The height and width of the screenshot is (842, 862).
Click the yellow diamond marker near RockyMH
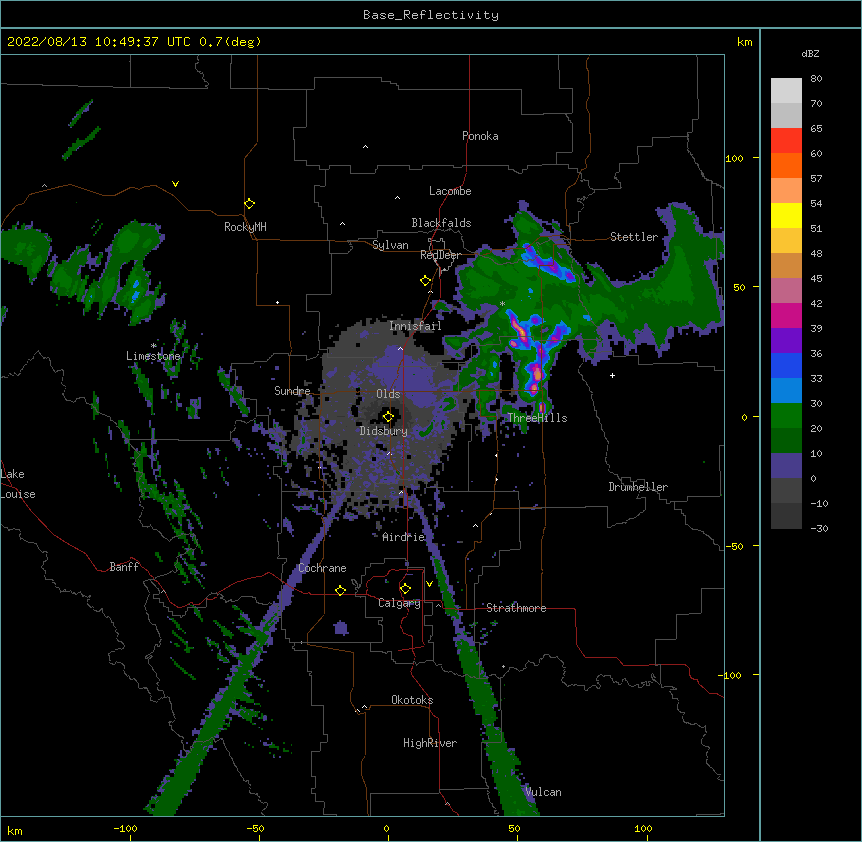tap(249, 204)
